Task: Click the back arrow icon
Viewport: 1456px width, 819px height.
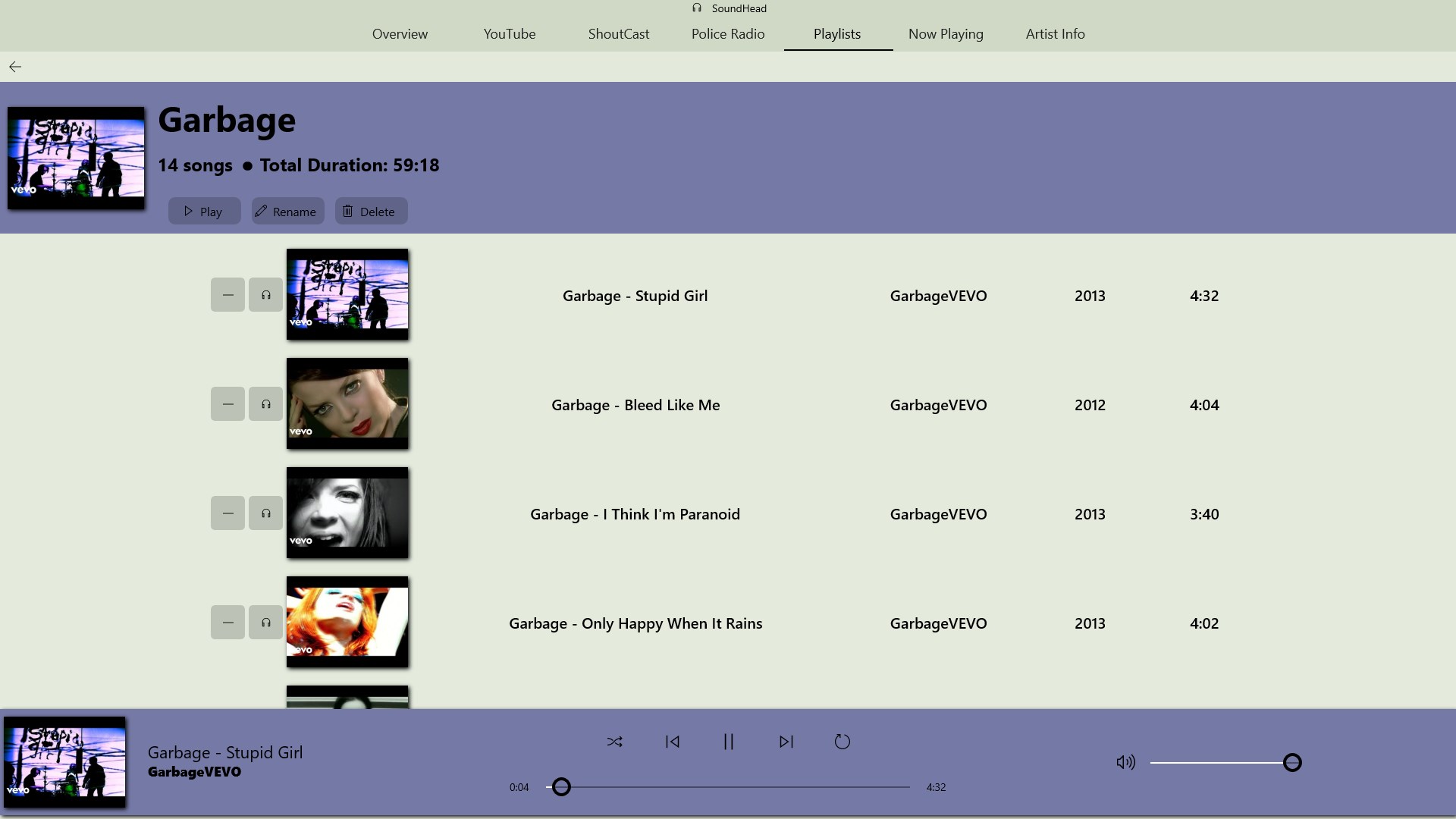Action: pos(15,67)
